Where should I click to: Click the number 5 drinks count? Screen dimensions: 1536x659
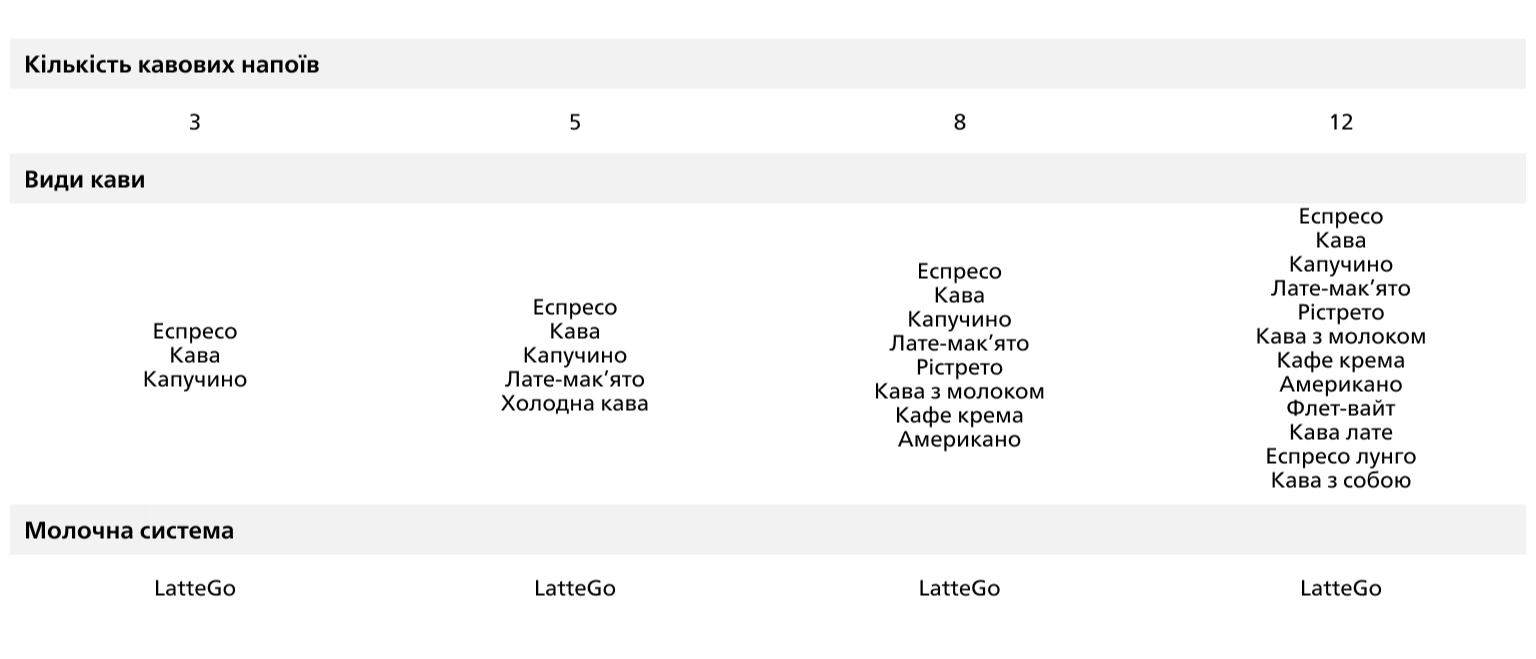click(575, 122)
